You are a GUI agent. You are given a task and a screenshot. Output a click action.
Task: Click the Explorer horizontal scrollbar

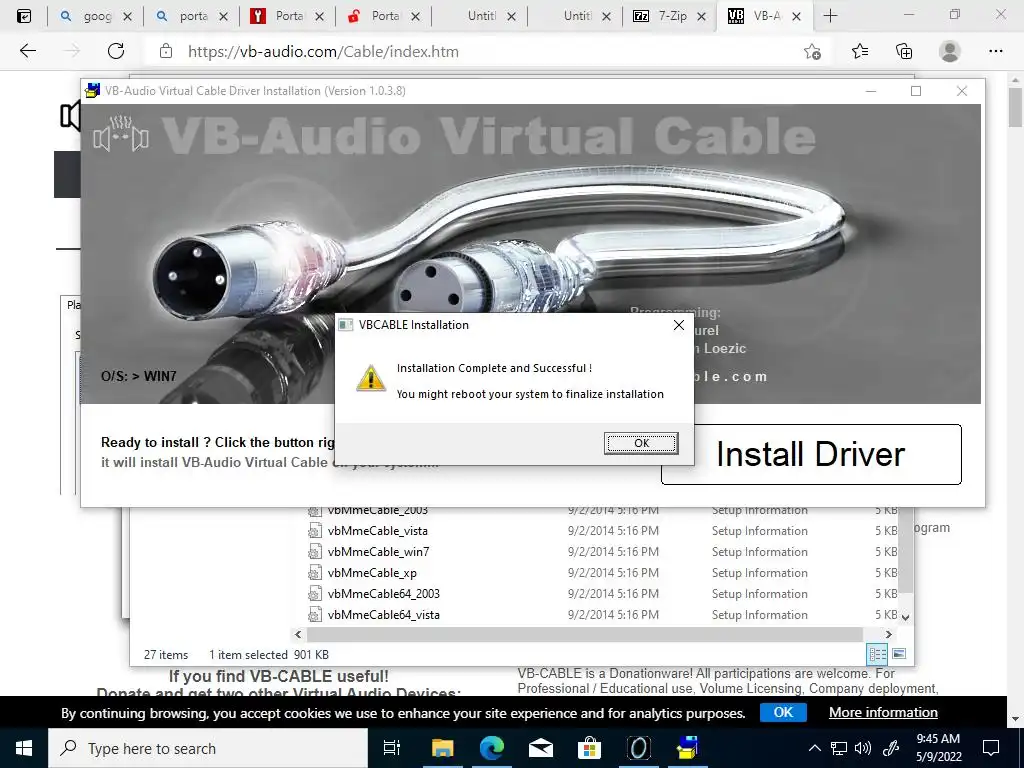point(584,634)
